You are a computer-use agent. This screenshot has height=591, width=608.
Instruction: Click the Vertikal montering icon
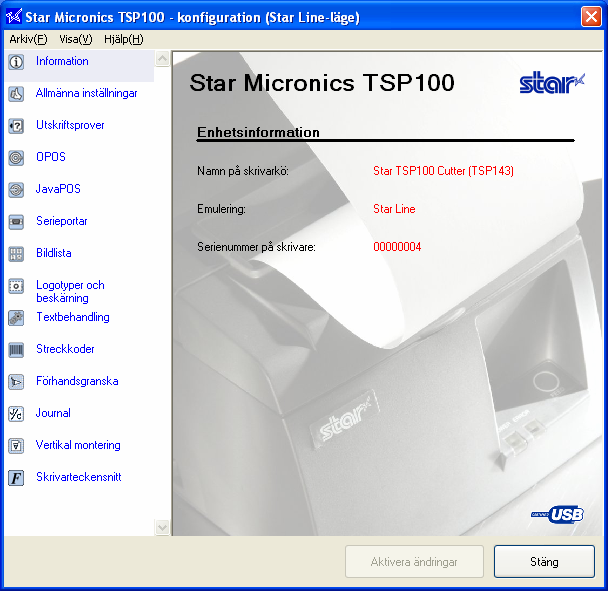(x=16, y=446)
